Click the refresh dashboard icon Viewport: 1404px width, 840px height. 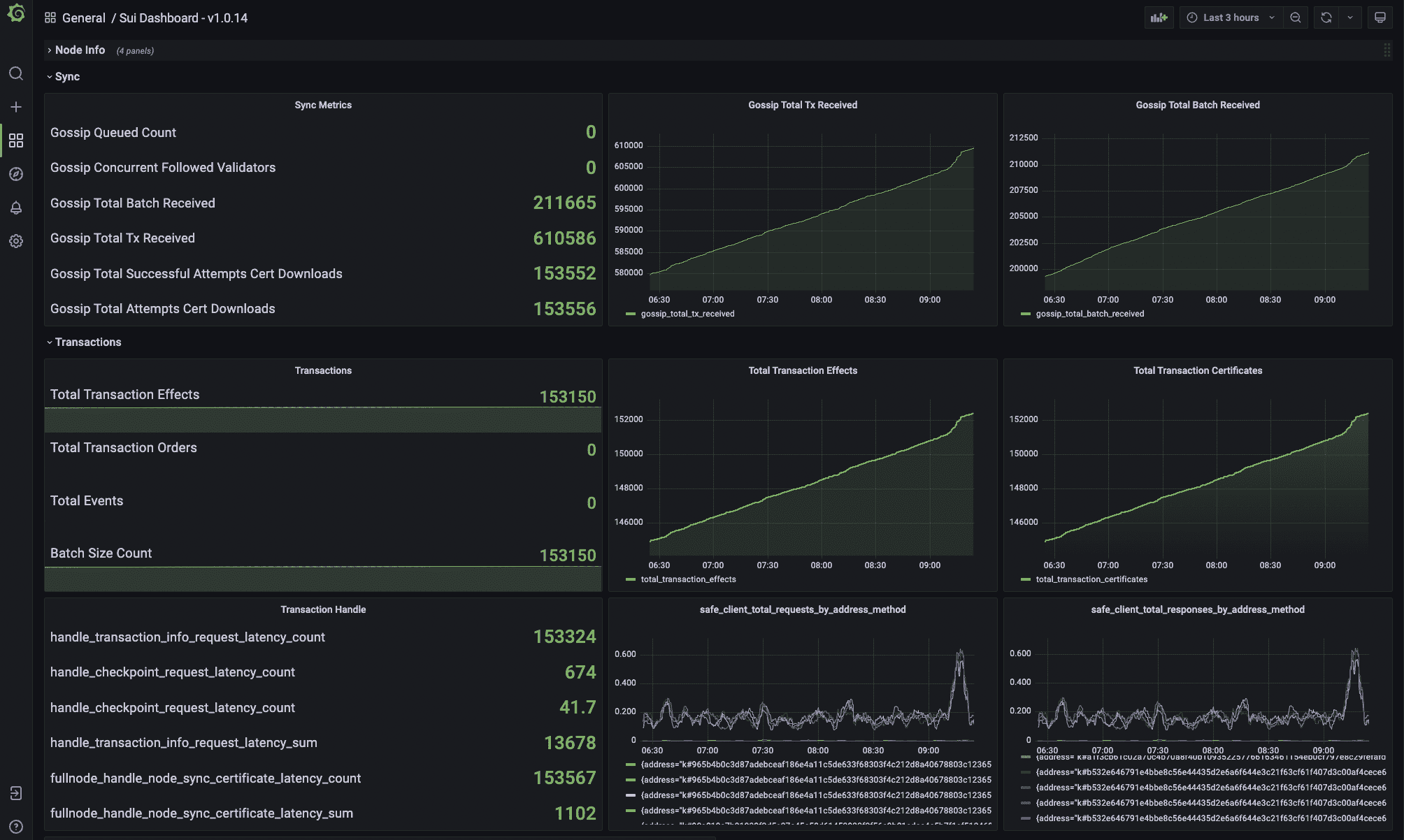(1326, 17)
